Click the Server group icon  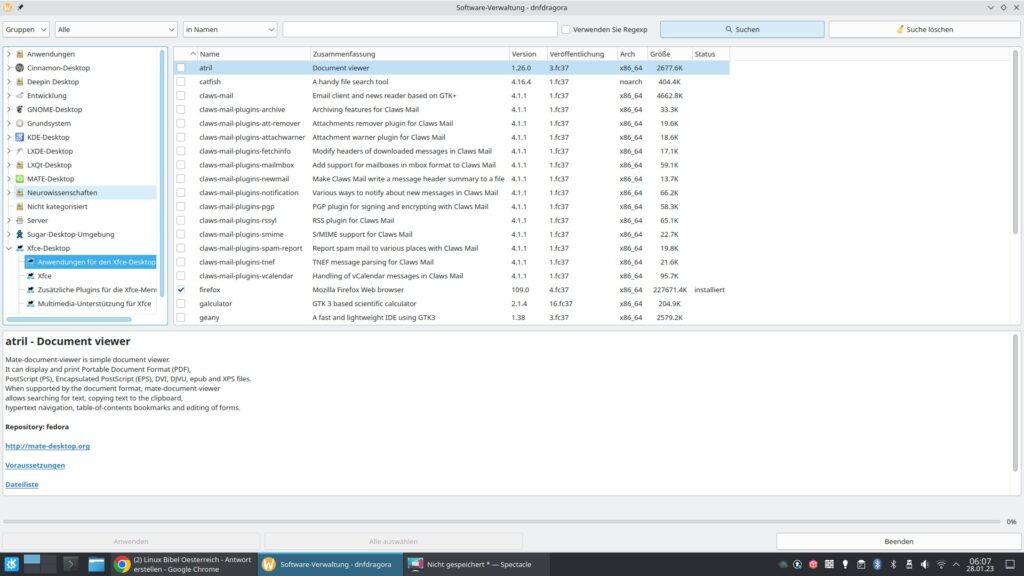20,221
